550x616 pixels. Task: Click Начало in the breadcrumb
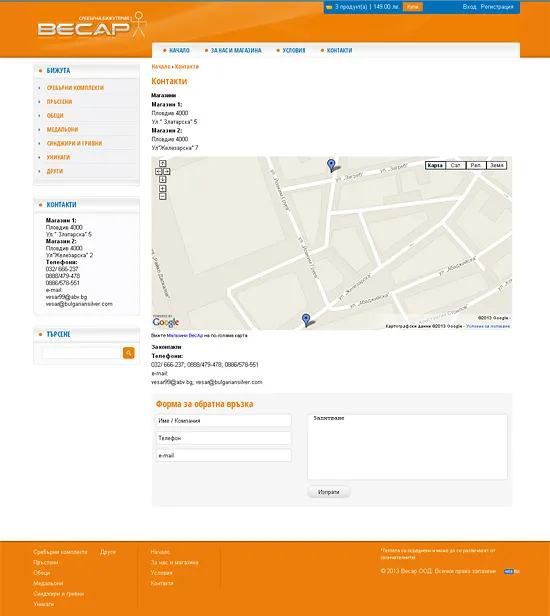(x=161, y=67)
